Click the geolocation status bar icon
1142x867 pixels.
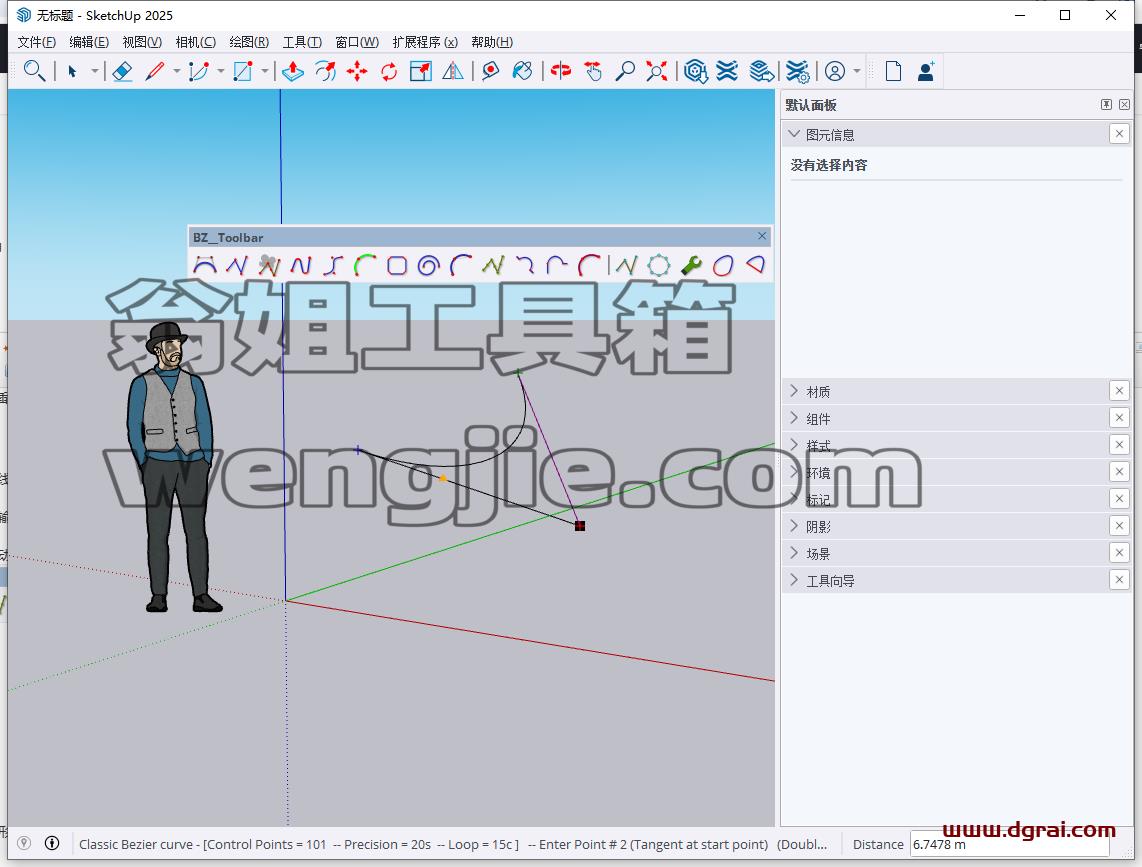click(x=24, y=843)
